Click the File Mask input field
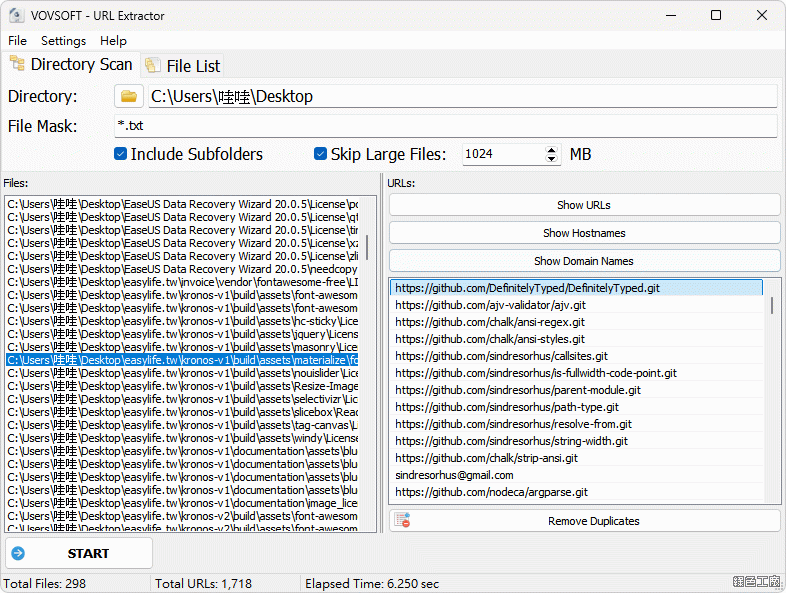 (445, 126)
